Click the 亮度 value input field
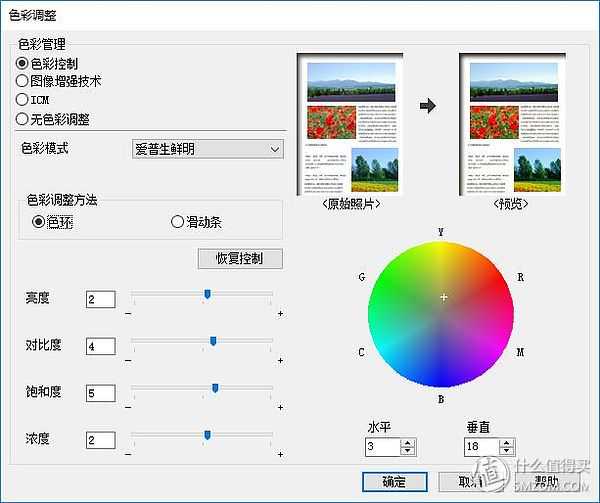600x503 pixels. 100,299
